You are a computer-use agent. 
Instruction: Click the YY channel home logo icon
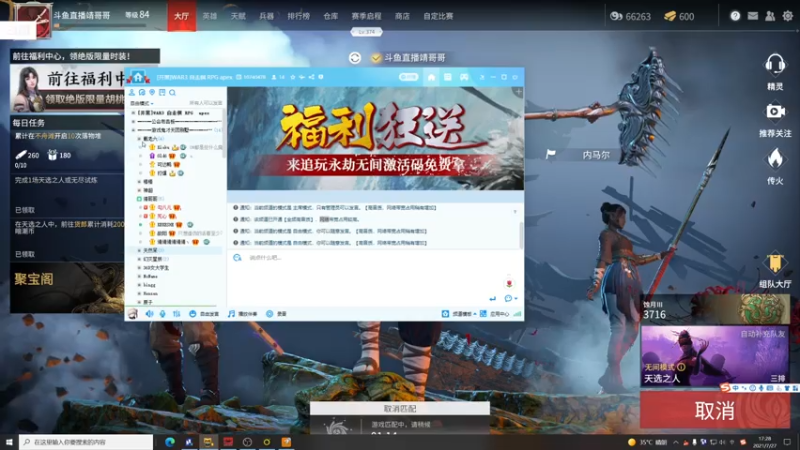[138, 77]
